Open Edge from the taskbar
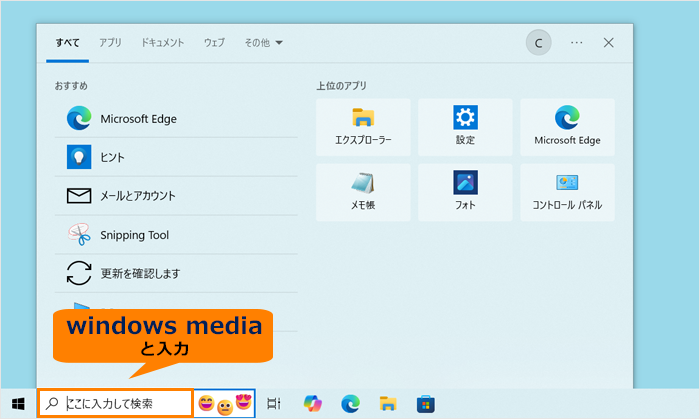 click(350, 404)
